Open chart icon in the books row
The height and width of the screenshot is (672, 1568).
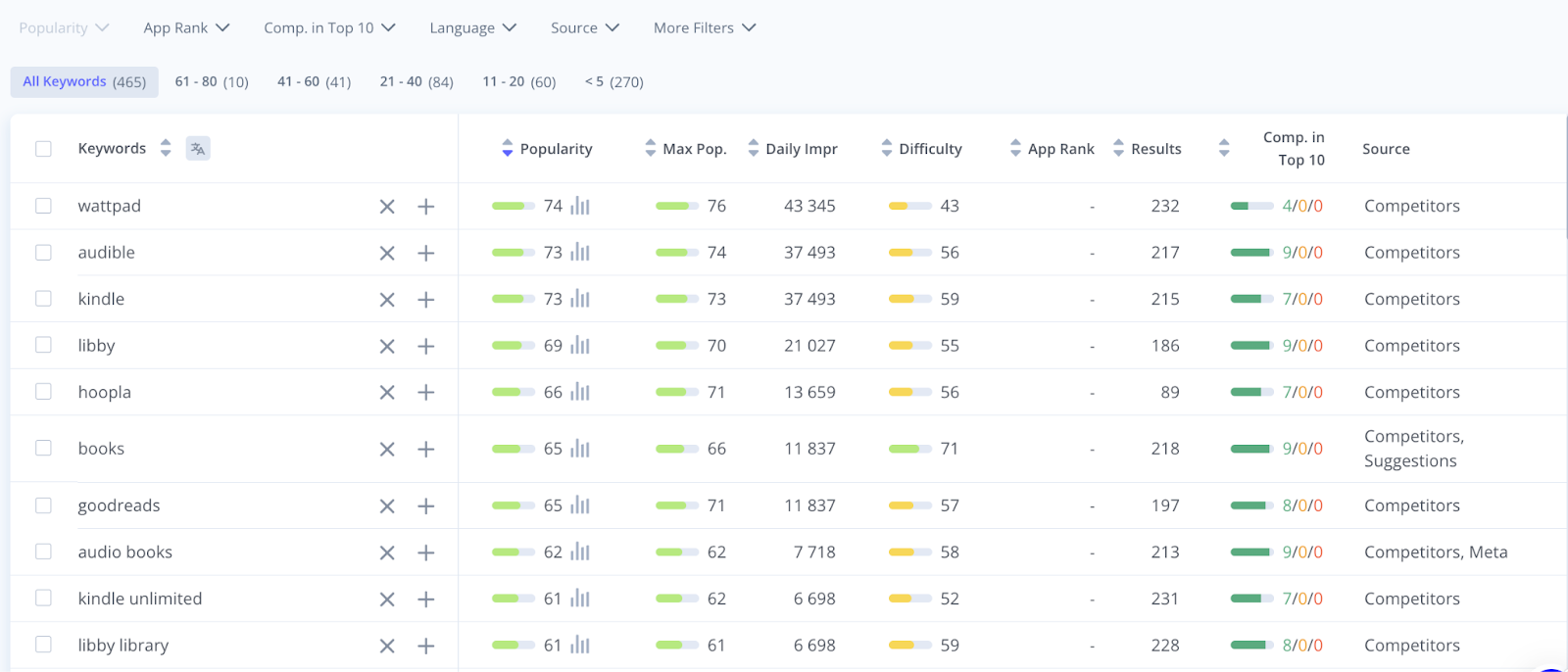coord(580,449)
